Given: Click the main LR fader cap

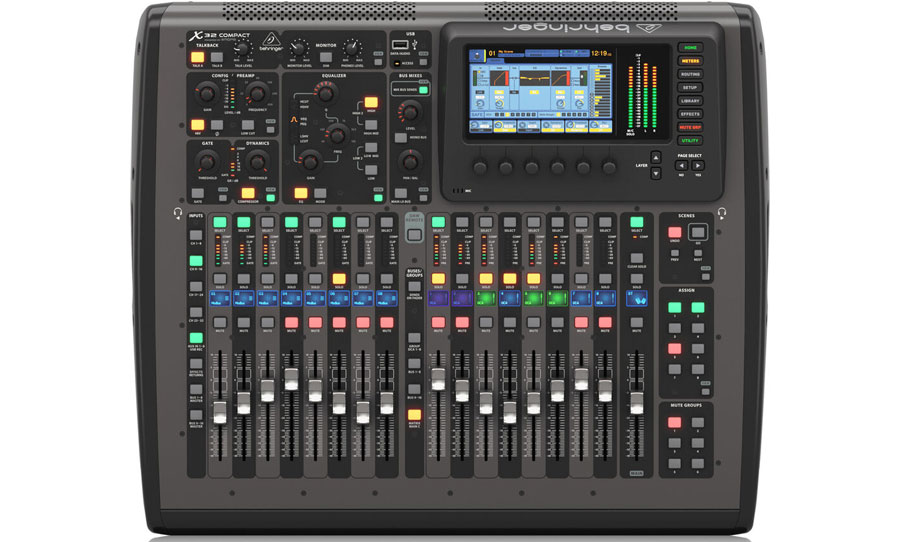Looking at the screenshot, I should 637,403.
